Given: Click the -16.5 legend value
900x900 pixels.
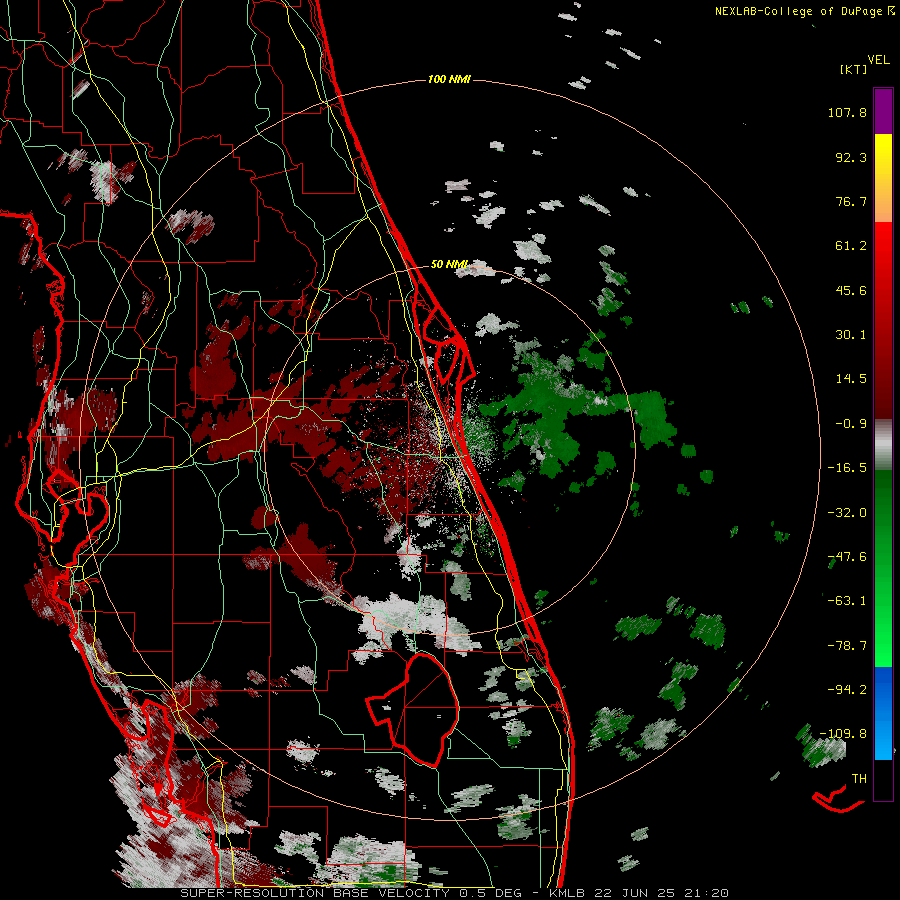Looking at the screenshot, I should click(x=847, y=468).
